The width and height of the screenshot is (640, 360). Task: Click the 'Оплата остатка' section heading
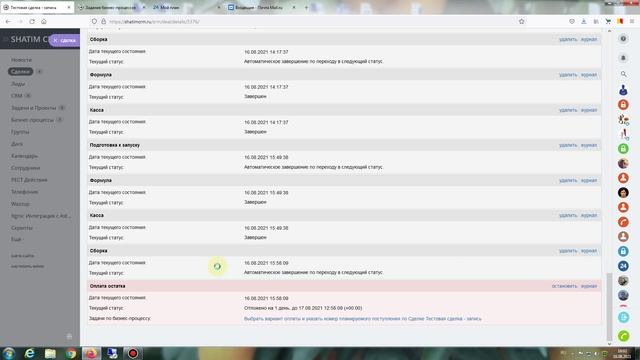point(107,286)
